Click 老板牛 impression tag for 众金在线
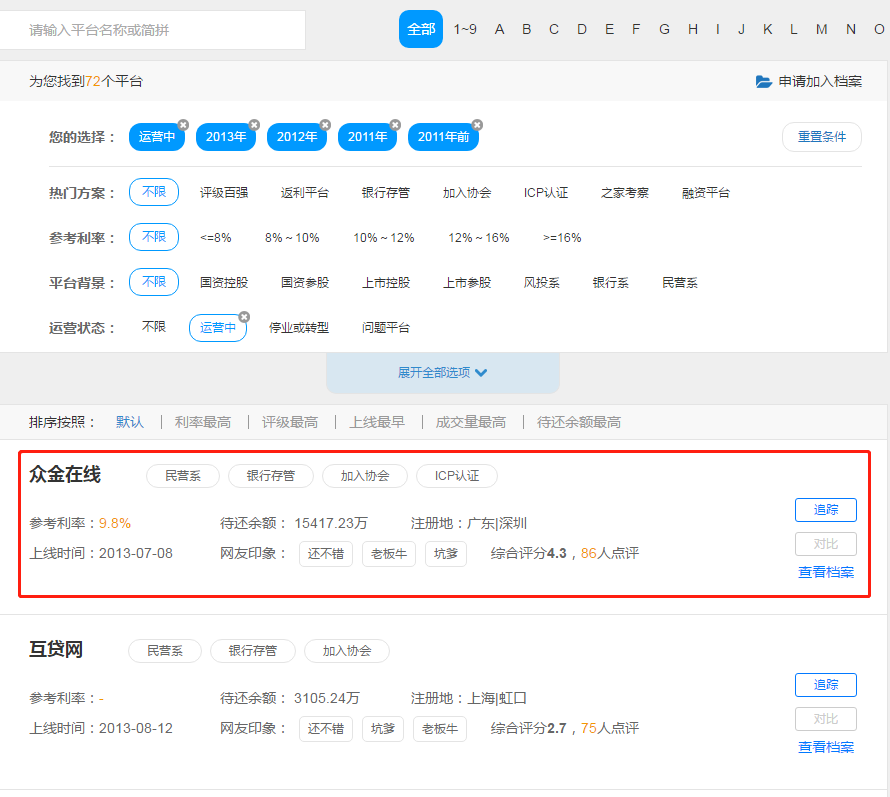 (389, 554)
